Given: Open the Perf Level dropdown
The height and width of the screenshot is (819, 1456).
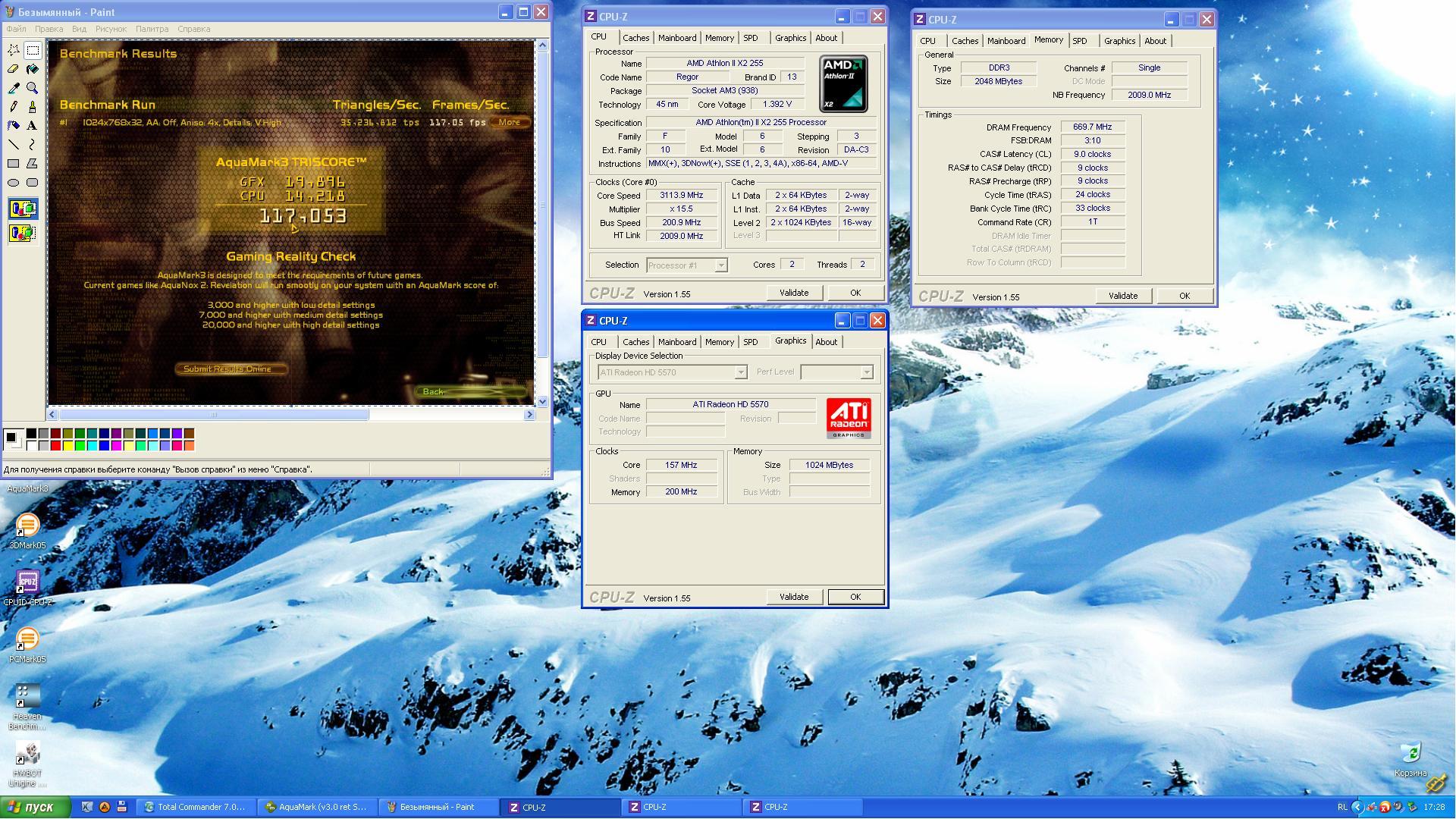Looking at the screenshot, I should [836, 372].
